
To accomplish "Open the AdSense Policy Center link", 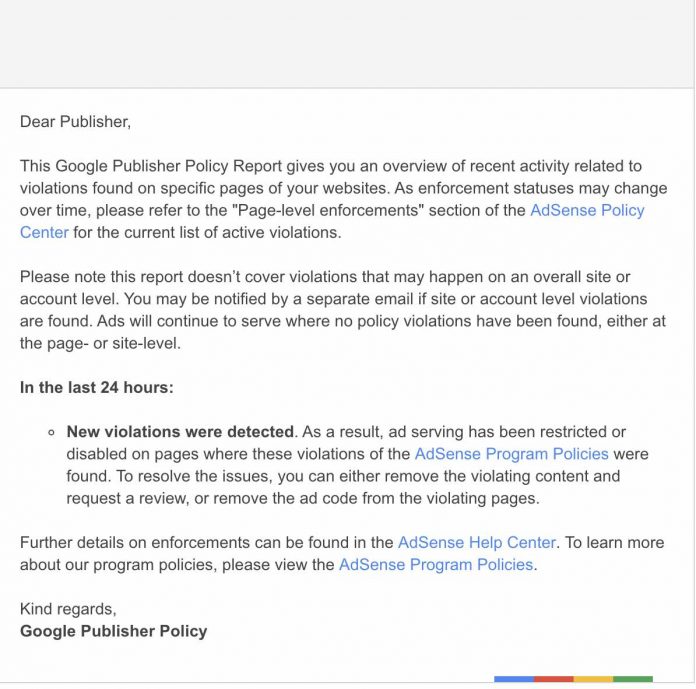I will coord(587,210).
